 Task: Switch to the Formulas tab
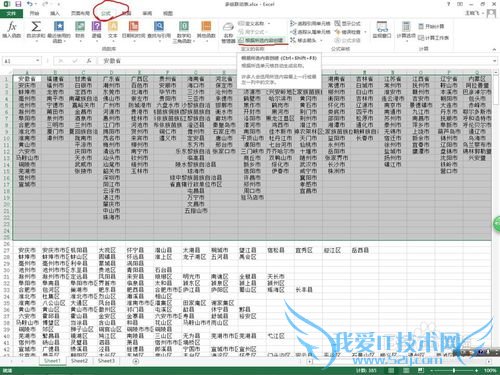106,13
